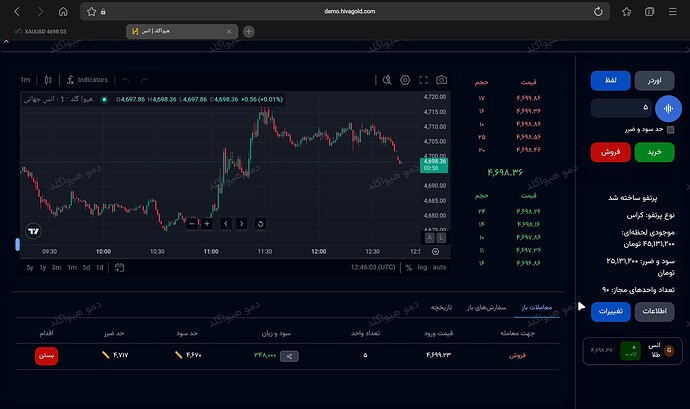Open the Indicators menu
This screenshot has height=409, width=690.
(x=88, y=80)
